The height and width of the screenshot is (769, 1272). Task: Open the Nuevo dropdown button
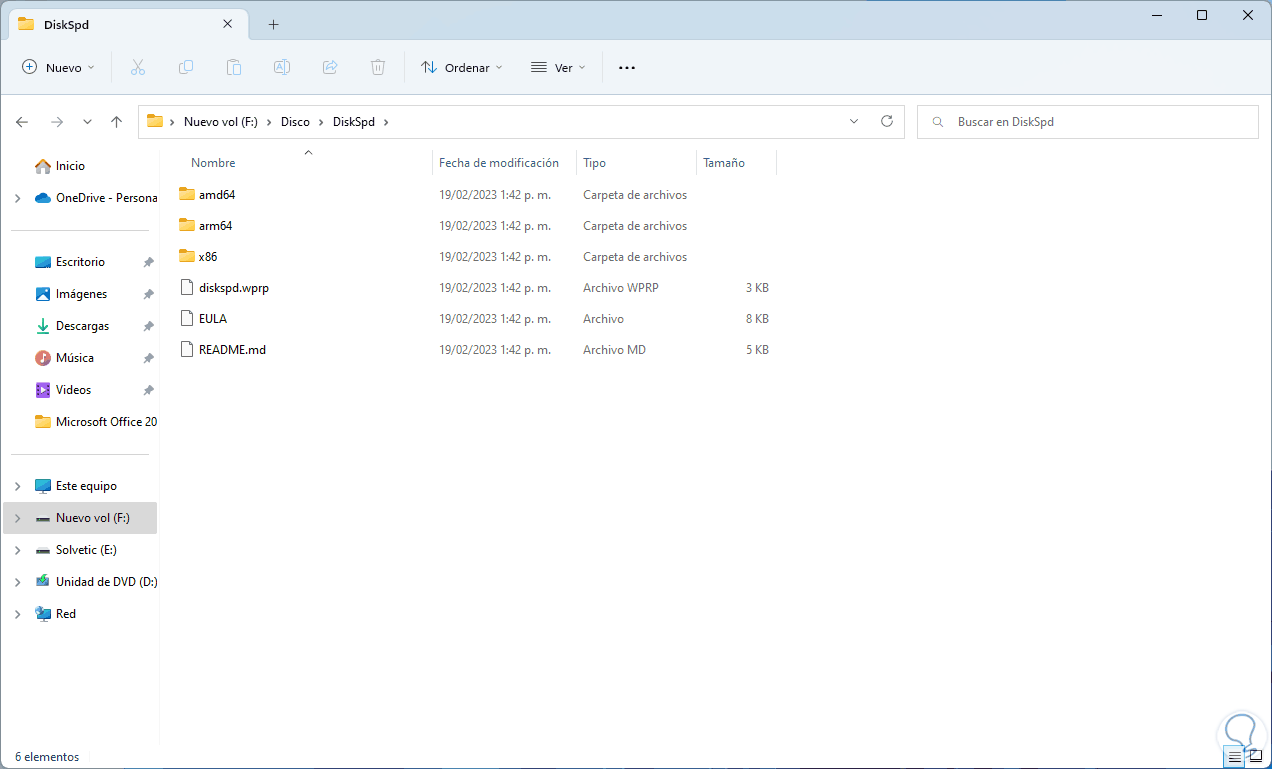(58, 68)
